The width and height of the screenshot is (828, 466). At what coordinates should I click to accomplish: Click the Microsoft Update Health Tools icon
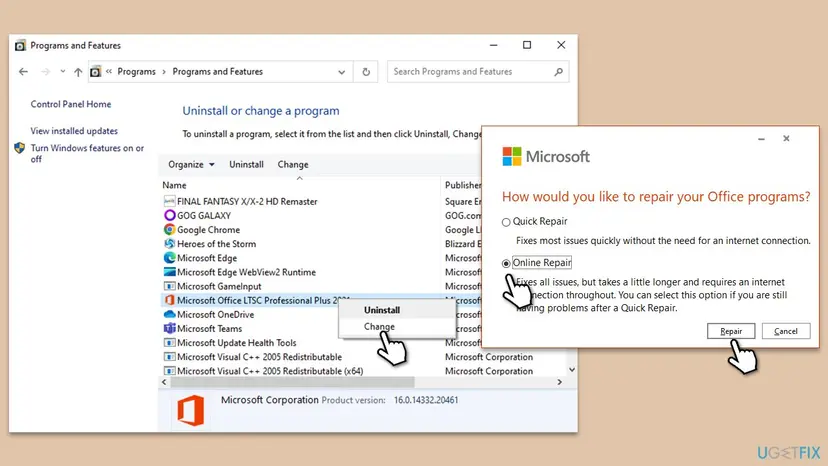(169, 342)
